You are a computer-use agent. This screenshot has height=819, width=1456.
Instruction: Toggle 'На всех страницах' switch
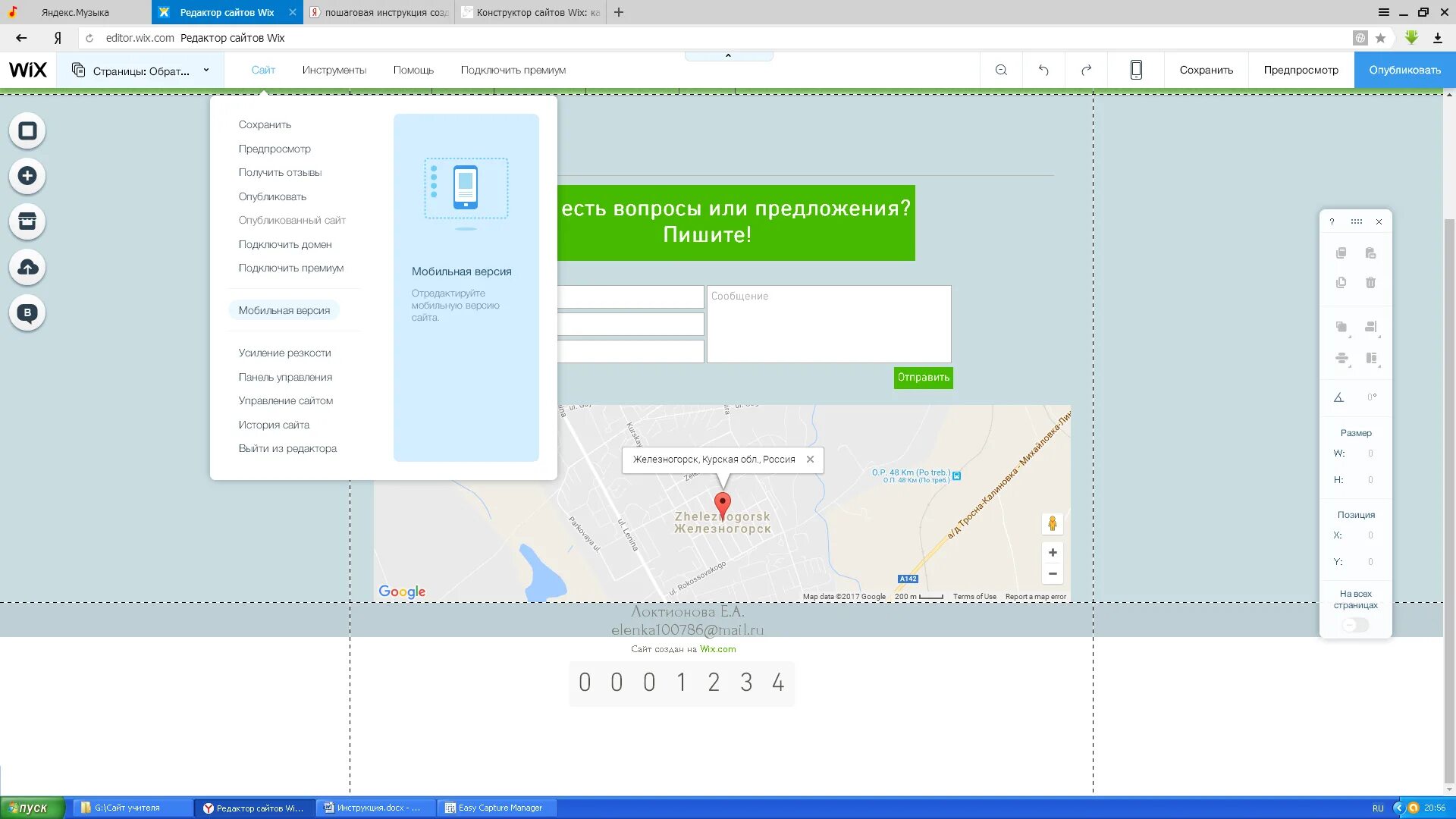1355,625
